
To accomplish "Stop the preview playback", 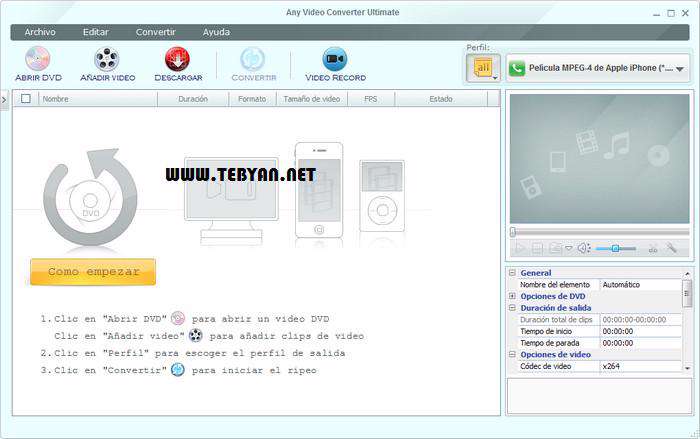I will pyautogui.click(x=538, y=248).
